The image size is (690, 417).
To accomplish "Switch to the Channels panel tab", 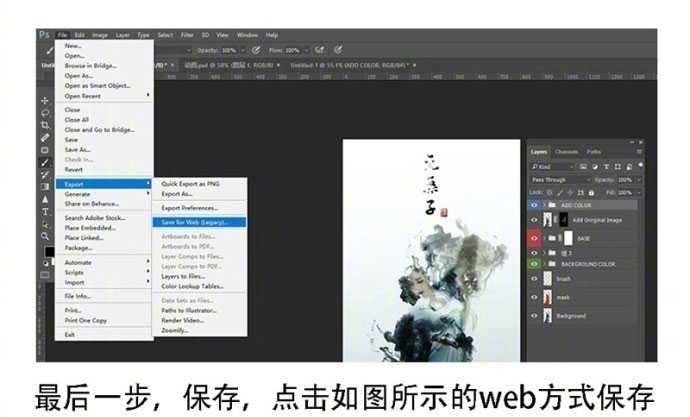I will (566, 152).
